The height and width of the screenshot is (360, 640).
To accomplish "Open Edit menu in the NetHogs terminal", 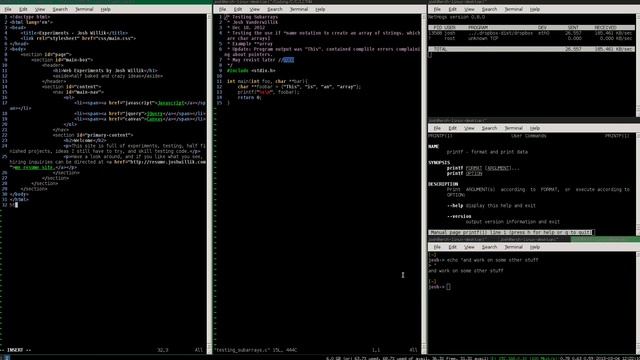I will pyautogui.click(x=453, y=9).
